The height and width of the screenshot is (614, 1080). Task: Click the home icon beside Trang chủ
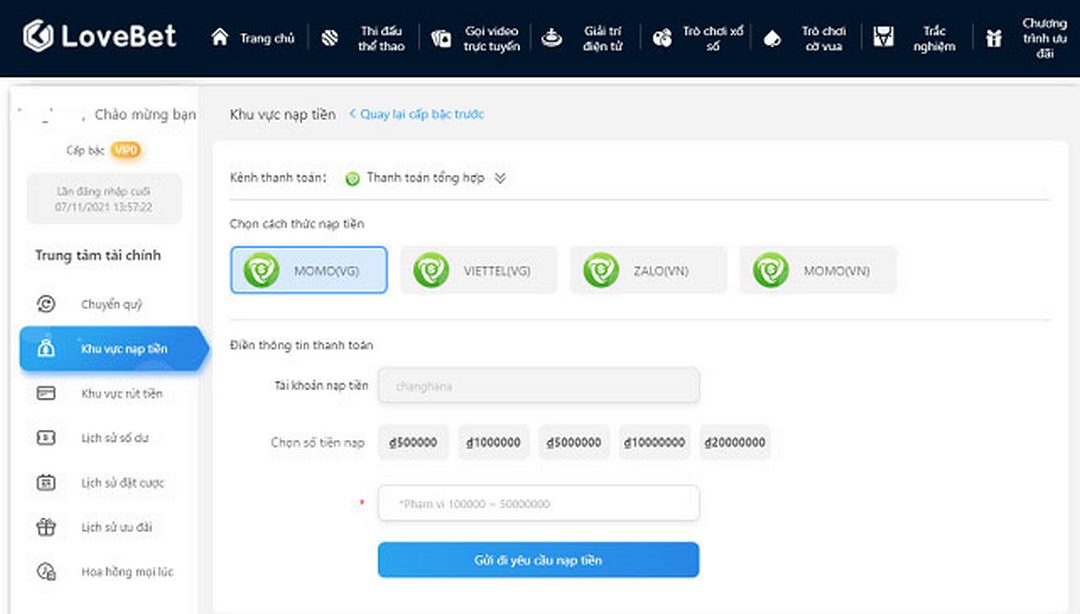click(x=220, y=38)
